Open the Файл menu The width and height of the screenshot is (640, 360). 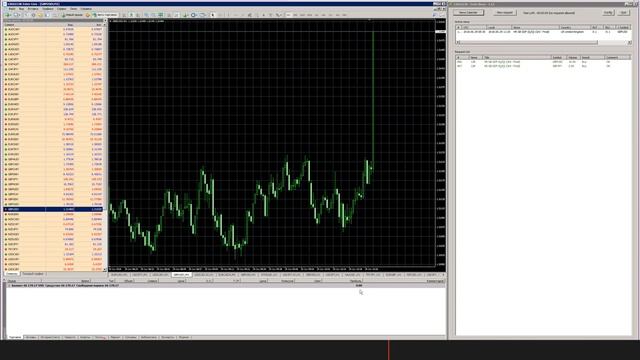pyautogui.click(x=12, y=9)
